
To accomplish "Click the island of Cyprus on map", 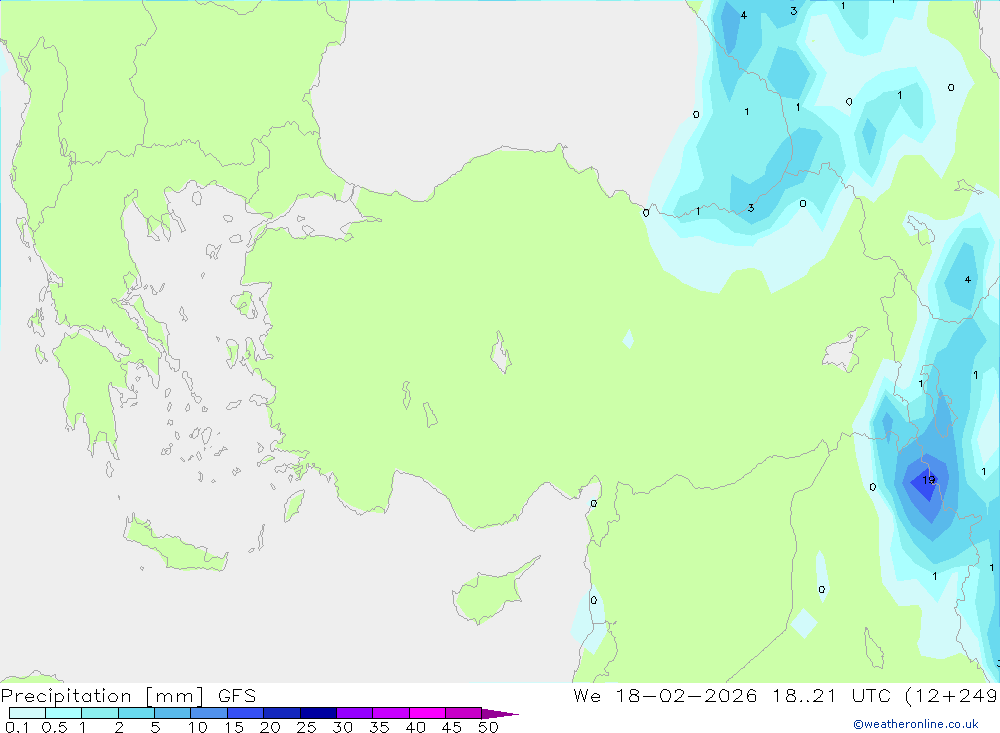I will (x=488, y=596).
